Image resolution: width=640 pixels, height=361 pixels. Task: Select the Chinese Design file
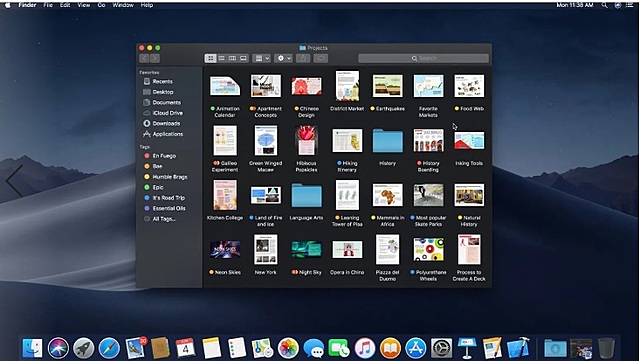coord(307,86)
